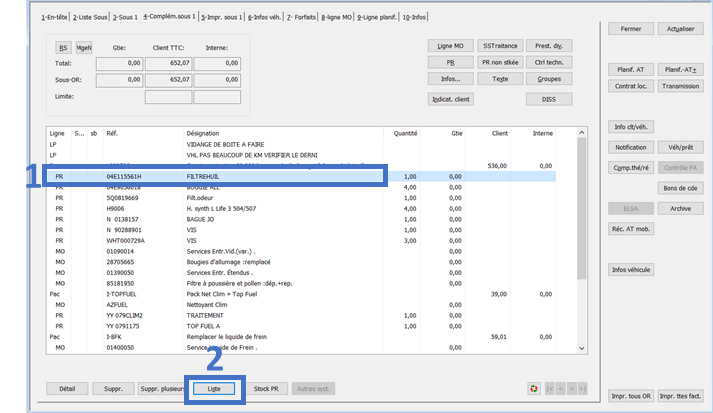Select the 4-Complém.sous 1 tab

pos(169,16)
